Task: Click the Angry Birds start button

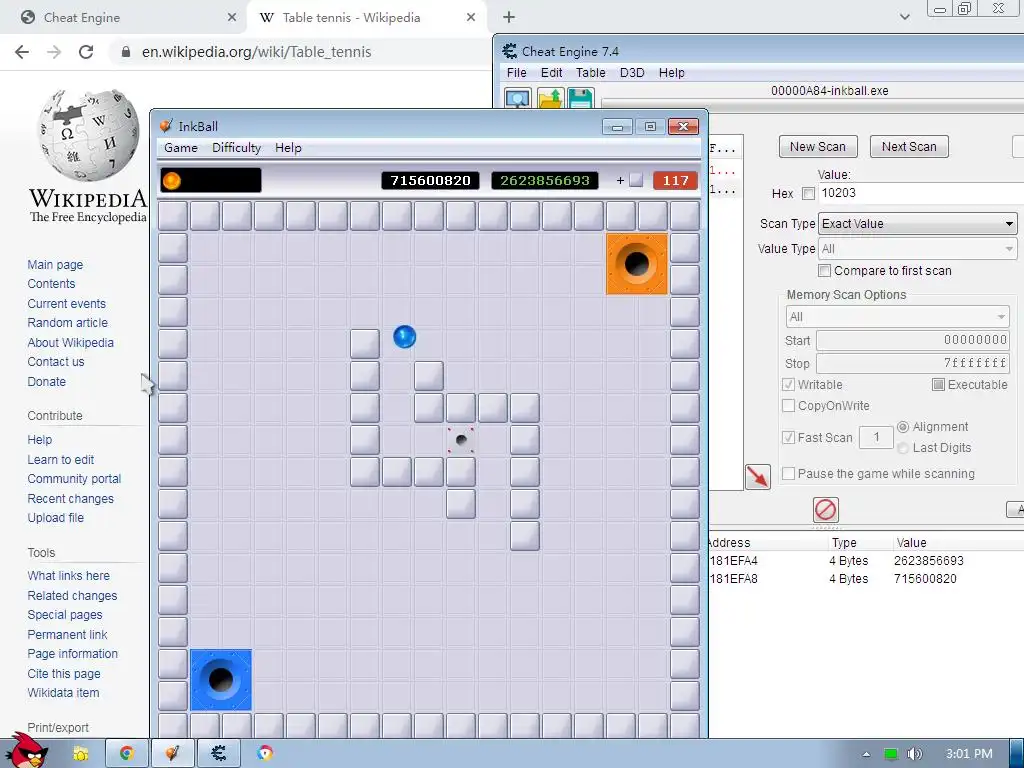Action: (27, 751)
